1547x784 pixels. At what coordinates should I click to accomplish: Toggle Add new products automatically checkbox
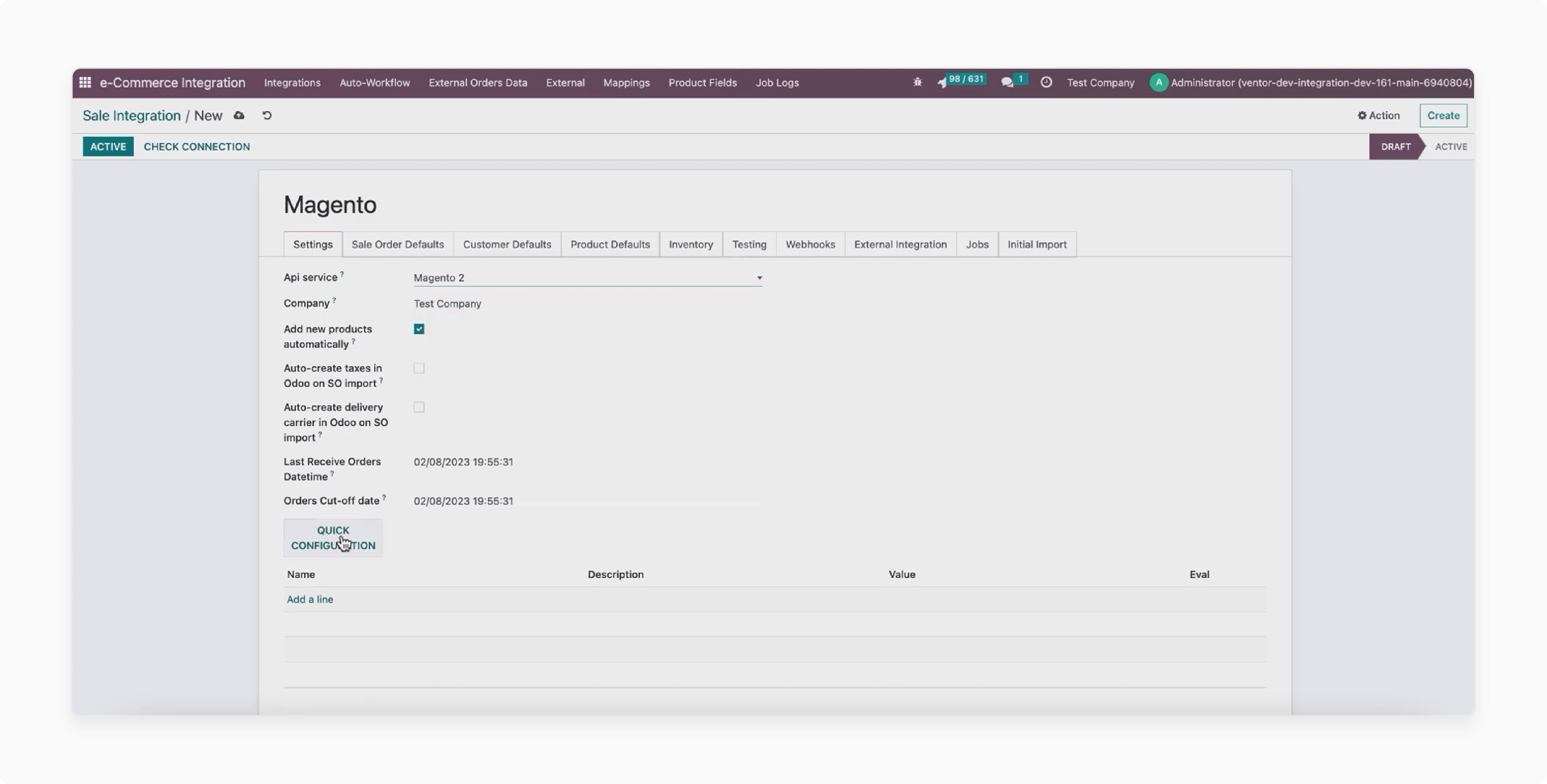[418, 328]
